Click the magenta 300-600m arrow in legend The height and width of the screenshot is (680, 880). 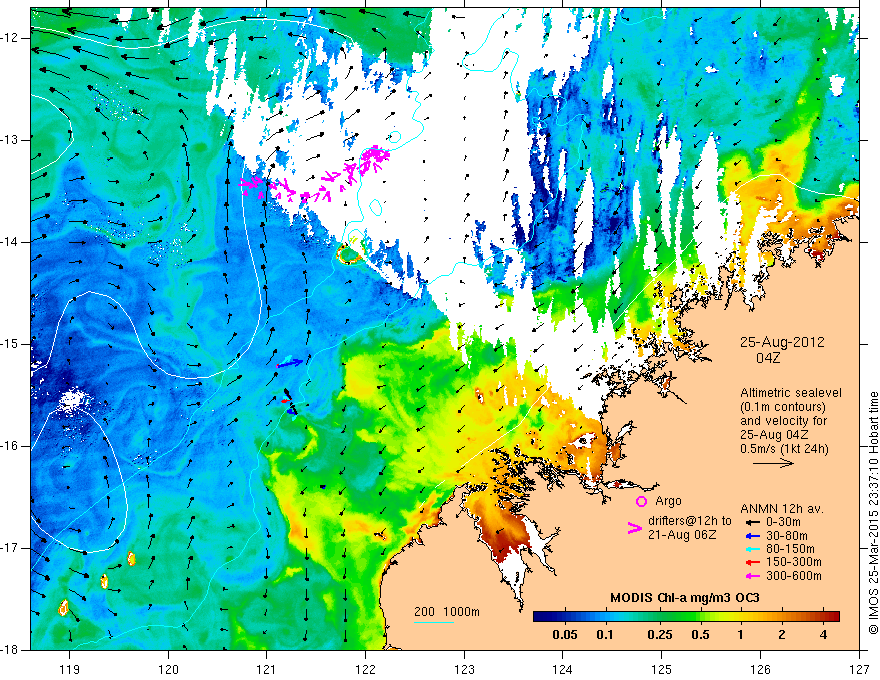click(752, 576)
